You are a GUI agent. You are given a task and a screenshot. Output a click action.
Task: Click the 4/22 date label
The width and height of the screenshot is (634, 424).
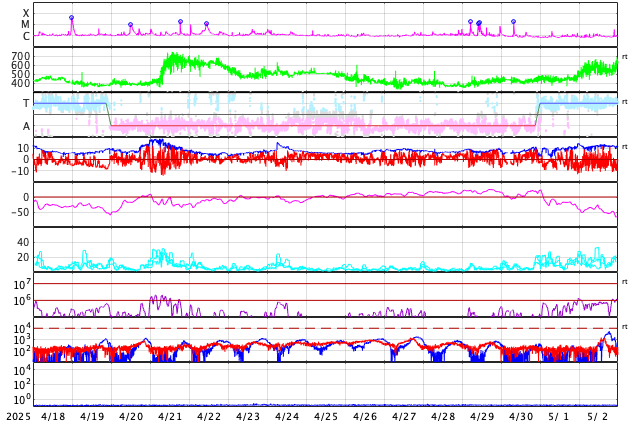click(209, 417)
